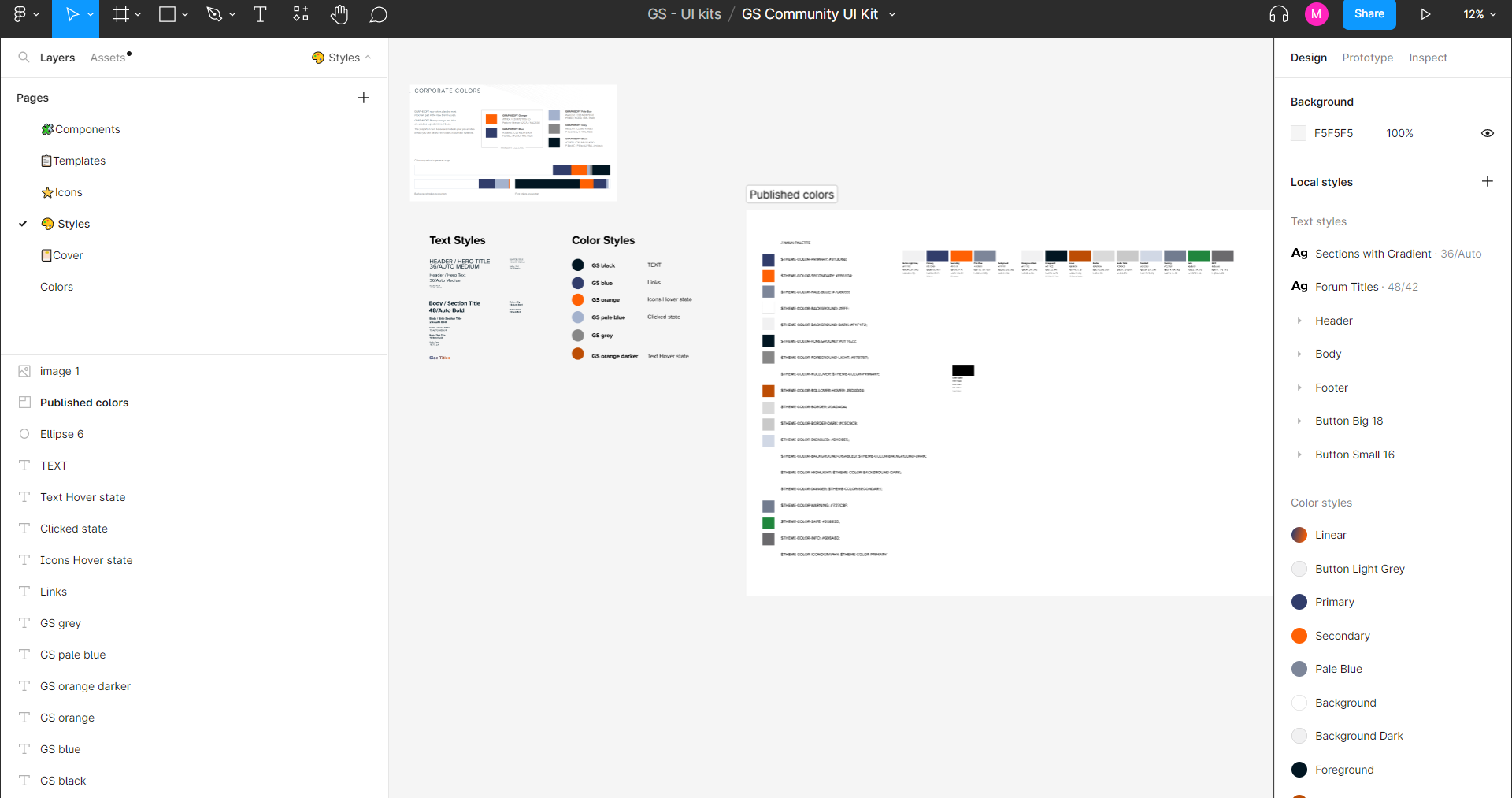This screenshot has height=798, width=1512.
Task: Open the Resources components tool
Action: click(301, 14)
